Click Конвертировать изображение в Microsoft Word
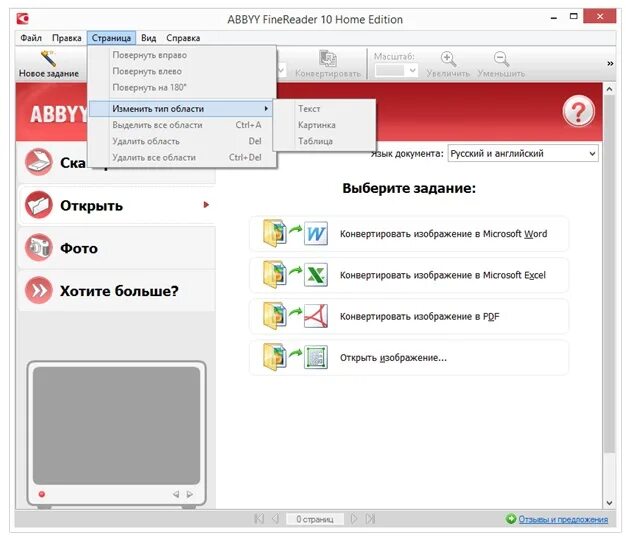 click(x=409, y=233)
